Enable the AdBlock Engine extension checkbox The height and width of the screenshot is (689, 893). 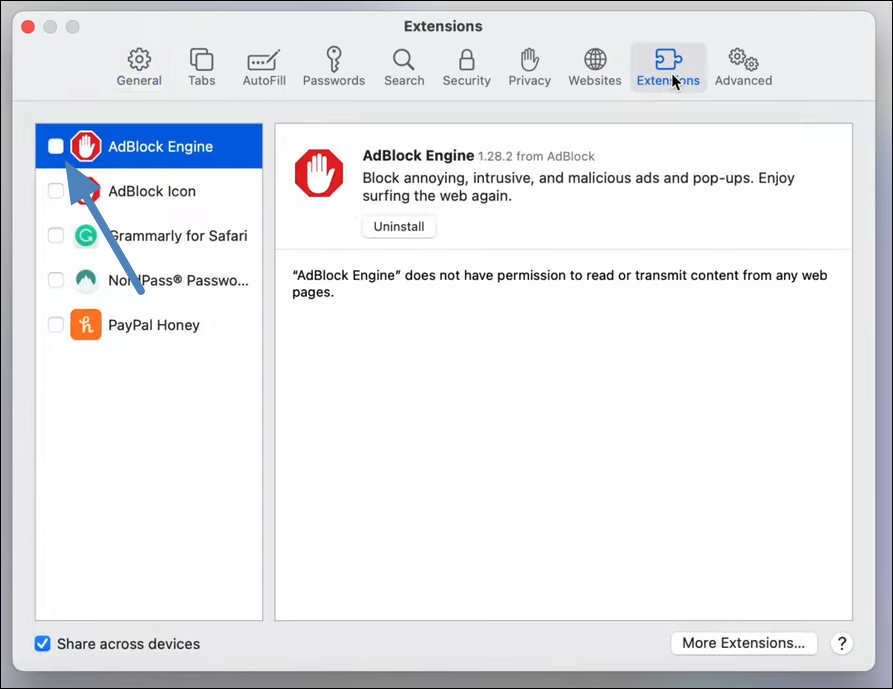pos(56,146)
